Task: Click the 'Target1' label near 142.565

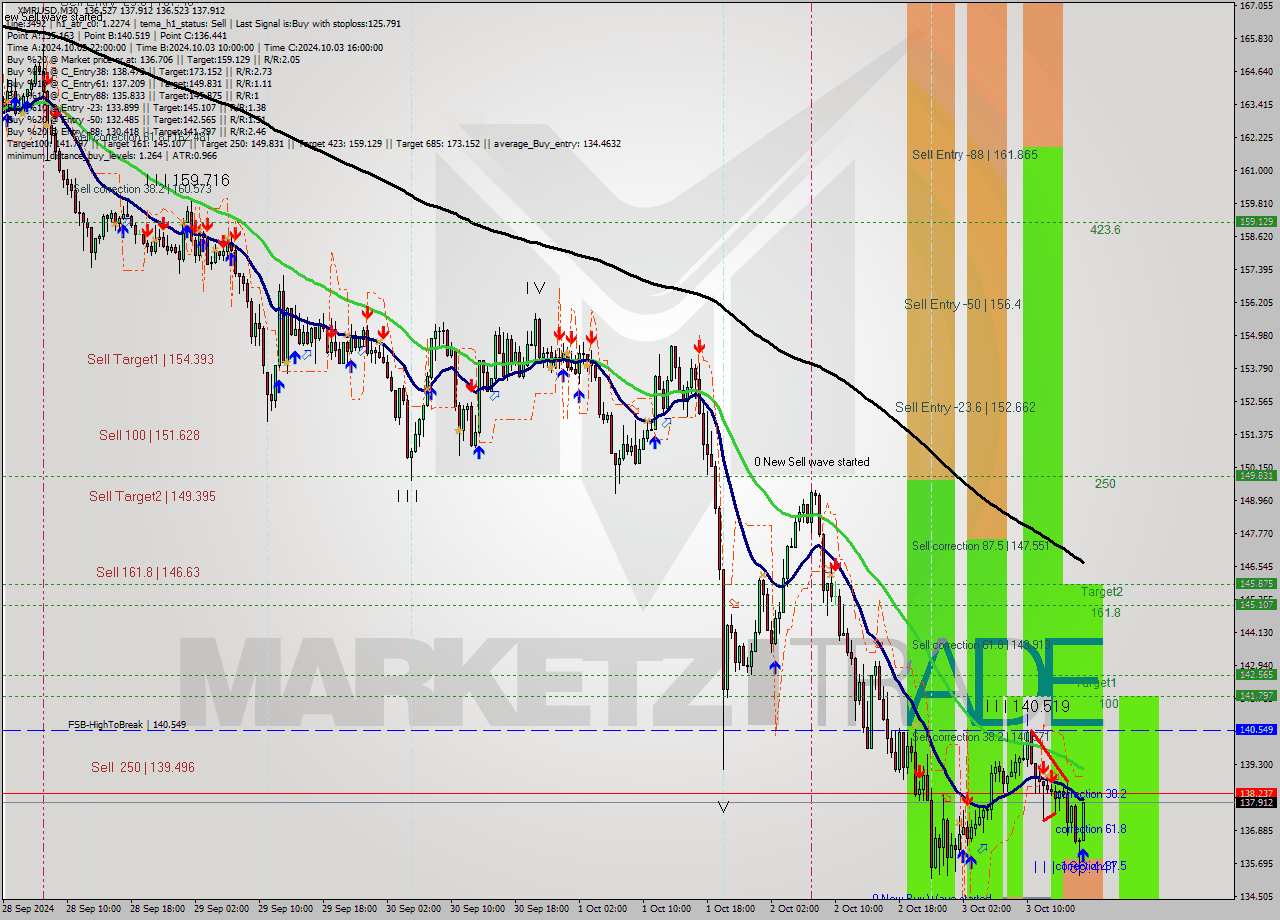Action: pyautogui.click(x=1097, y=682)
